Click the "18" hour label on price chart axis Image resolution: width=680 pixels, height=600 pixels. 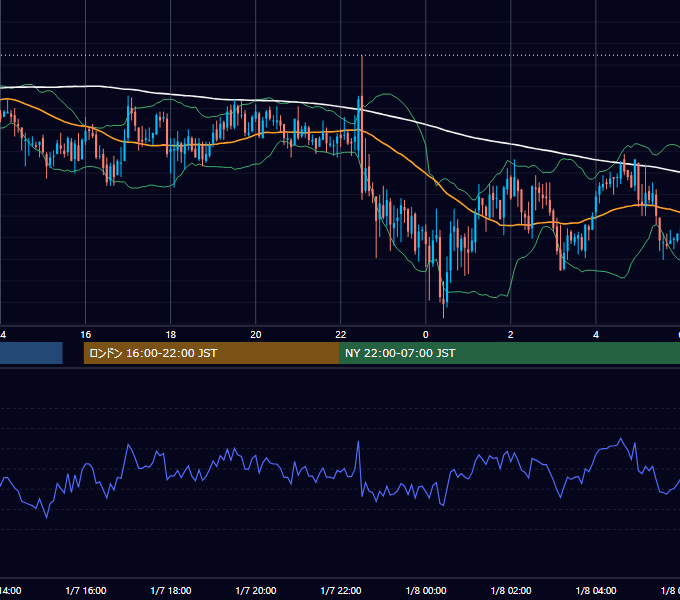171,335
